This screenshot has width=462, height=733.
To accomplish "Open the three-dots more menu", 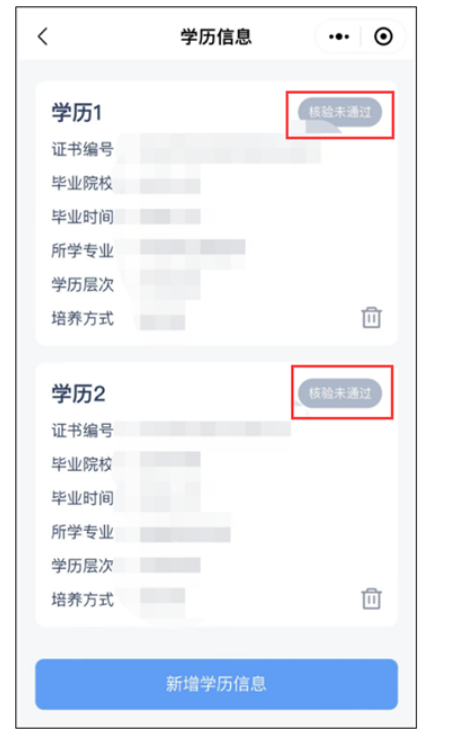I will 339,36.
